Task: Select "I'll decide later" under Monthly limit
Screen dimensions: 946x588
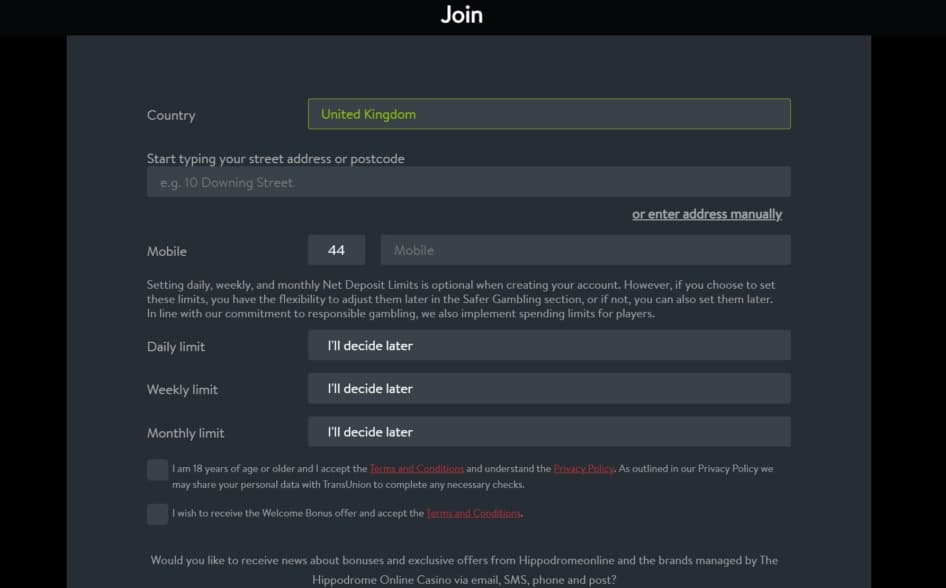Action: tap(548, 431)
